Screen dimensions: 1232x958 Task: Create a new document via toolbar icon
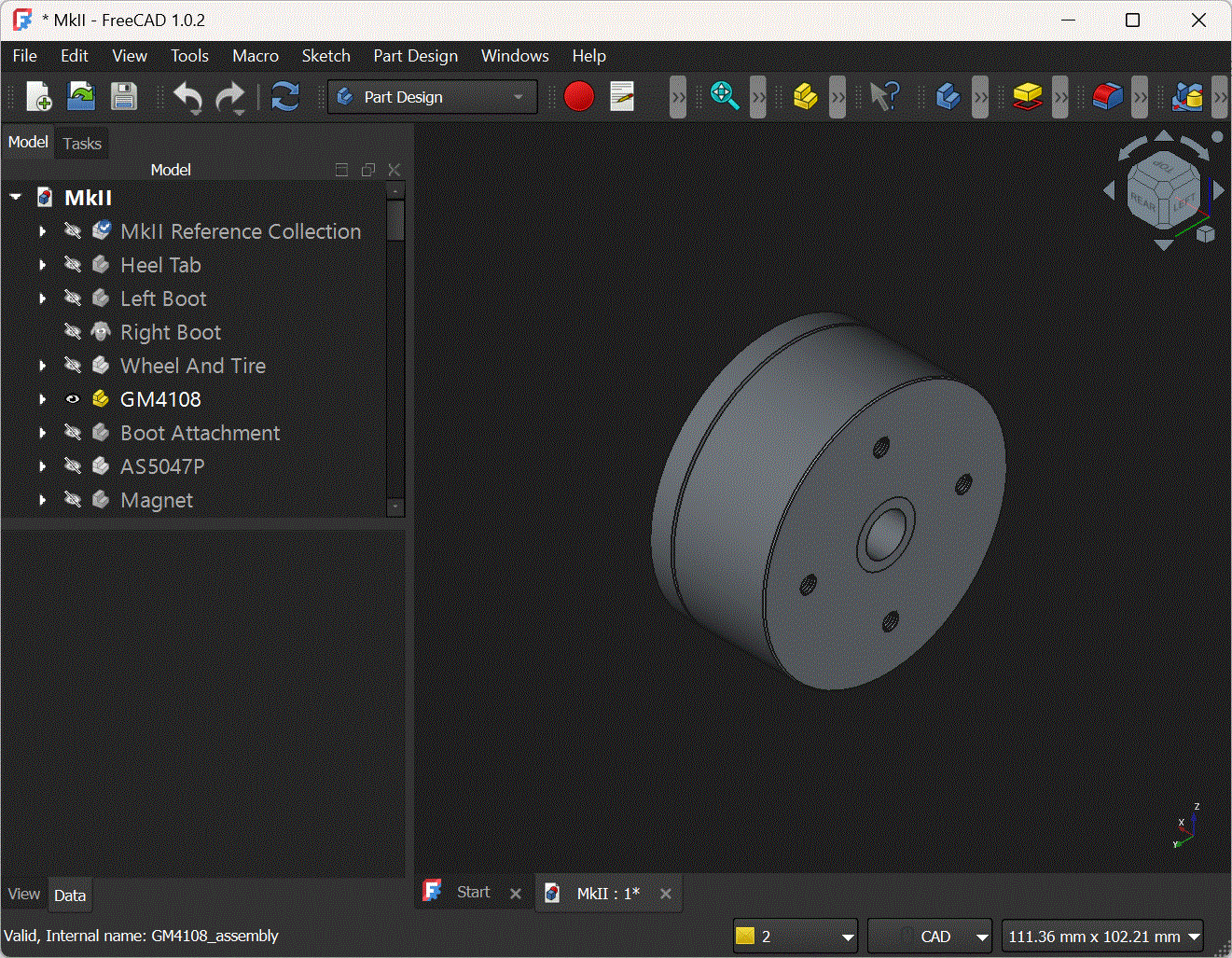[38, 97]
